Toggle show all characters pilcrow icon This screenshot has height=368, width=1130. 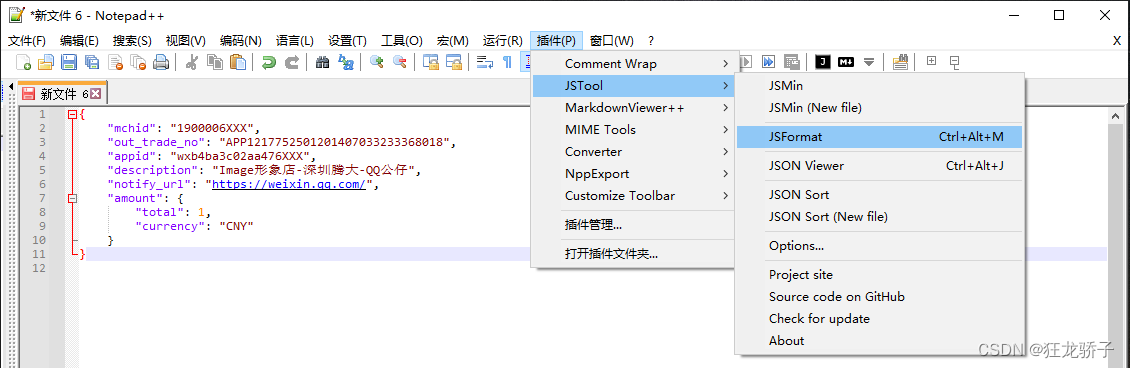pos(507,63)
